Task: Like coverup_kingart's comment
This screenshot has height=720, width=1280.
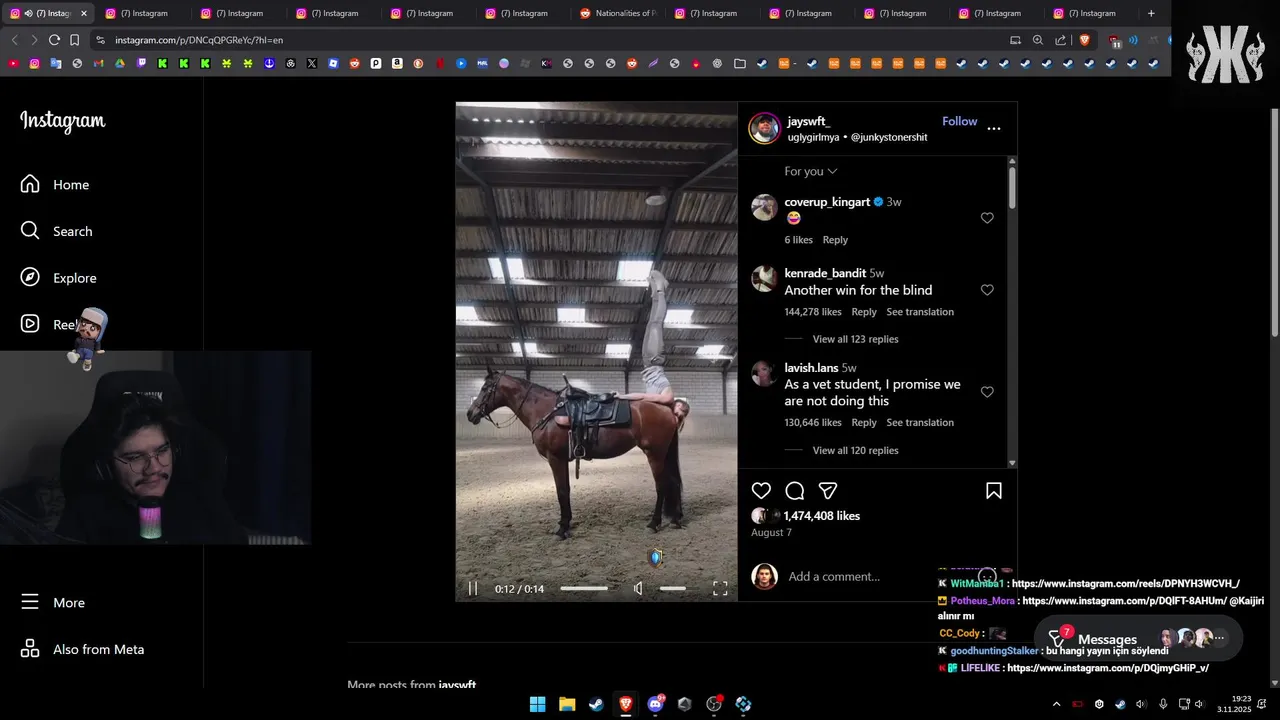Action: pyautogui.click(x=987, y=218)
